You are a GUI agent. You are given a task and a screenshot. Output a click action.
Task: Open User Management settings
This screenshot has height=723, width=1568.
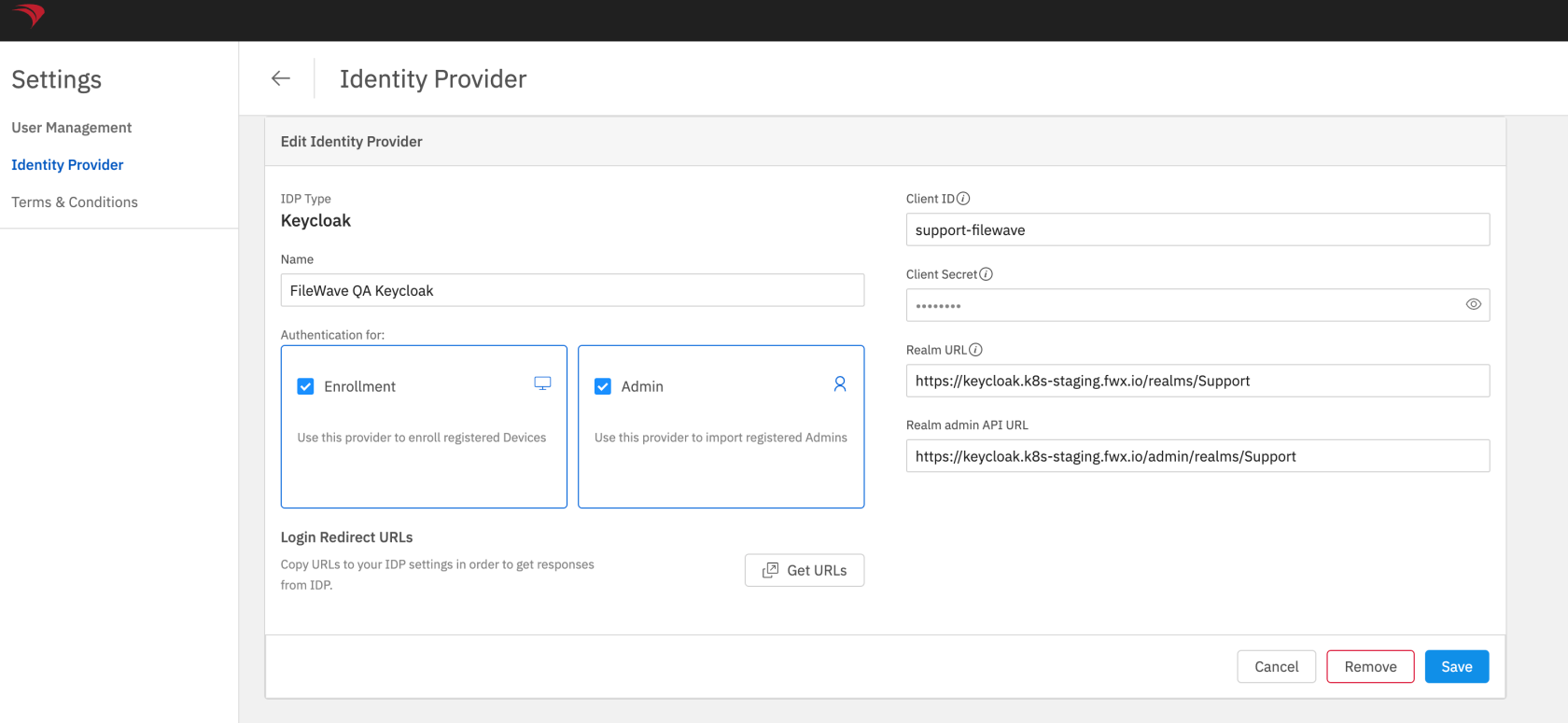(x=71, y=128)
